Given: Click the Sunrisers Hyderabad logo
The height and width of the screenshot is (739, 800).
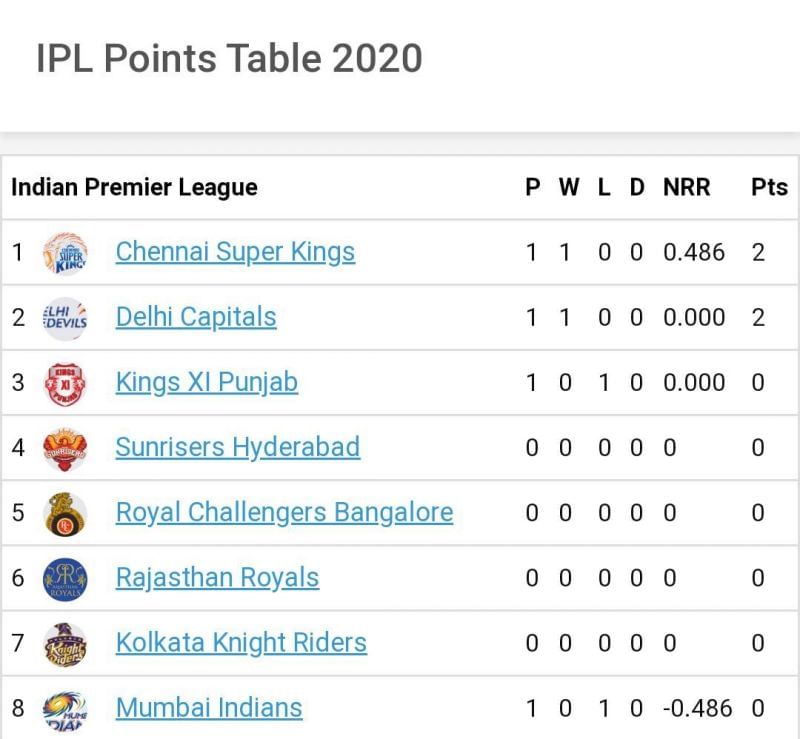Looking at the screenshot, I should coord(65,448).
